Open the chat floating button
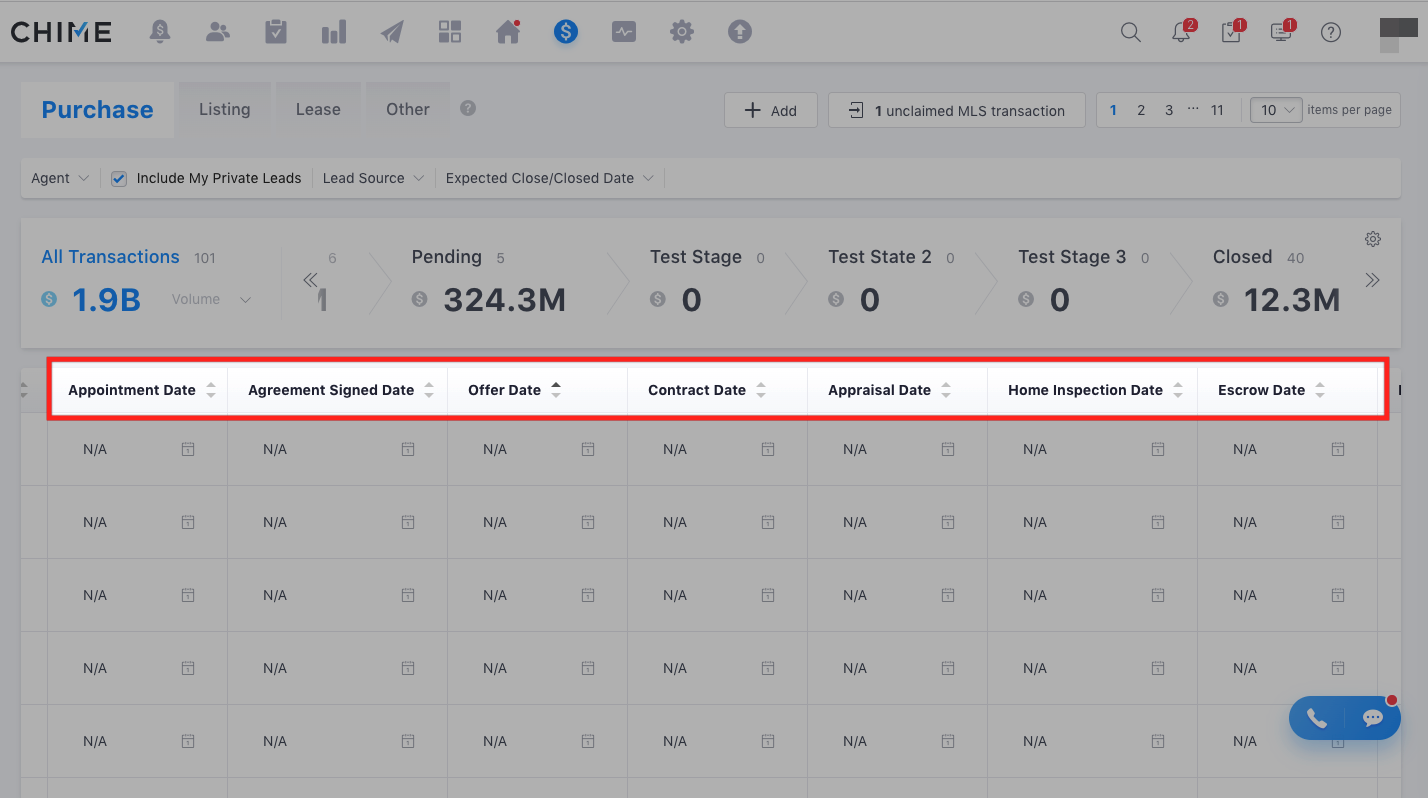Viewport: 1428px width, 798px height. pos(1373,719)
